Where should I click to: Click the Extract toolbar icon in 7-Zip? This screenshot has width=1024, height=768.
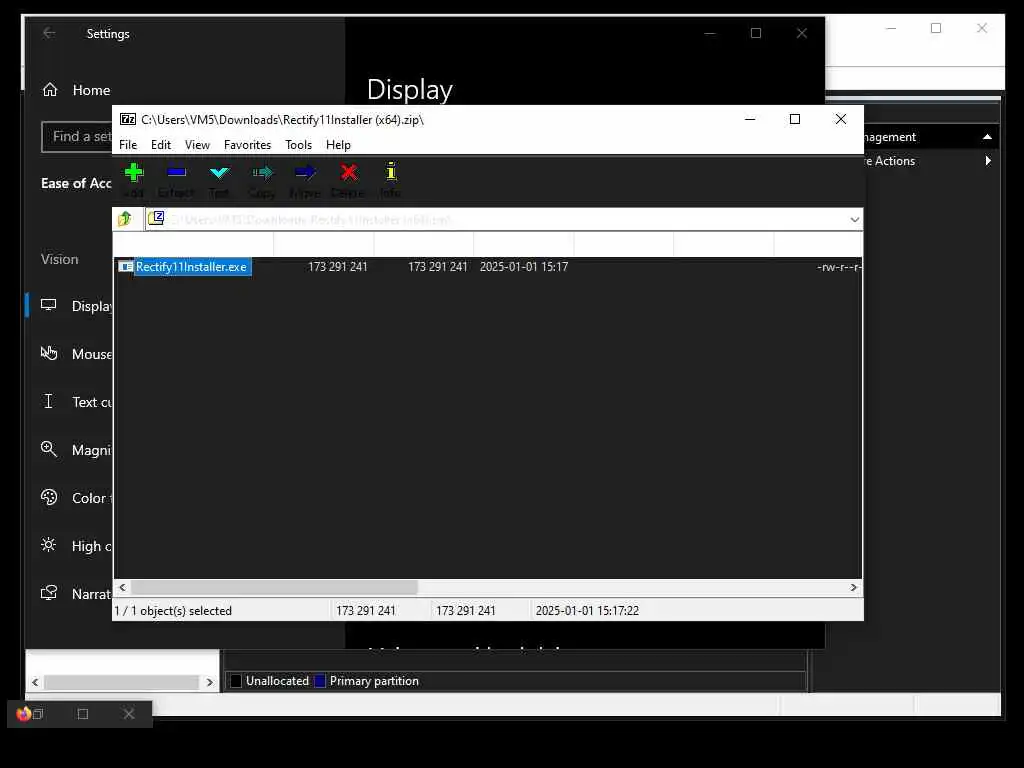[176, 173]
